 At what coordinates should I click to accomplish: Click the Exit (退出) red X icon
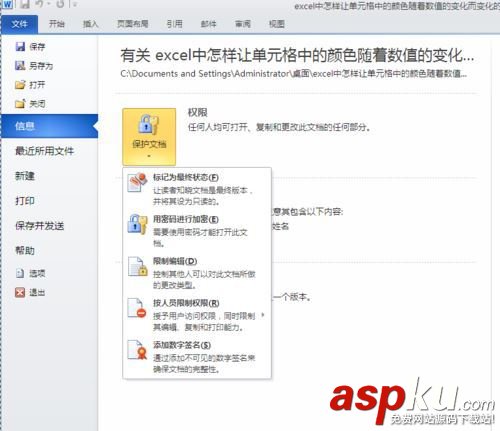click(x=20, y=292)
